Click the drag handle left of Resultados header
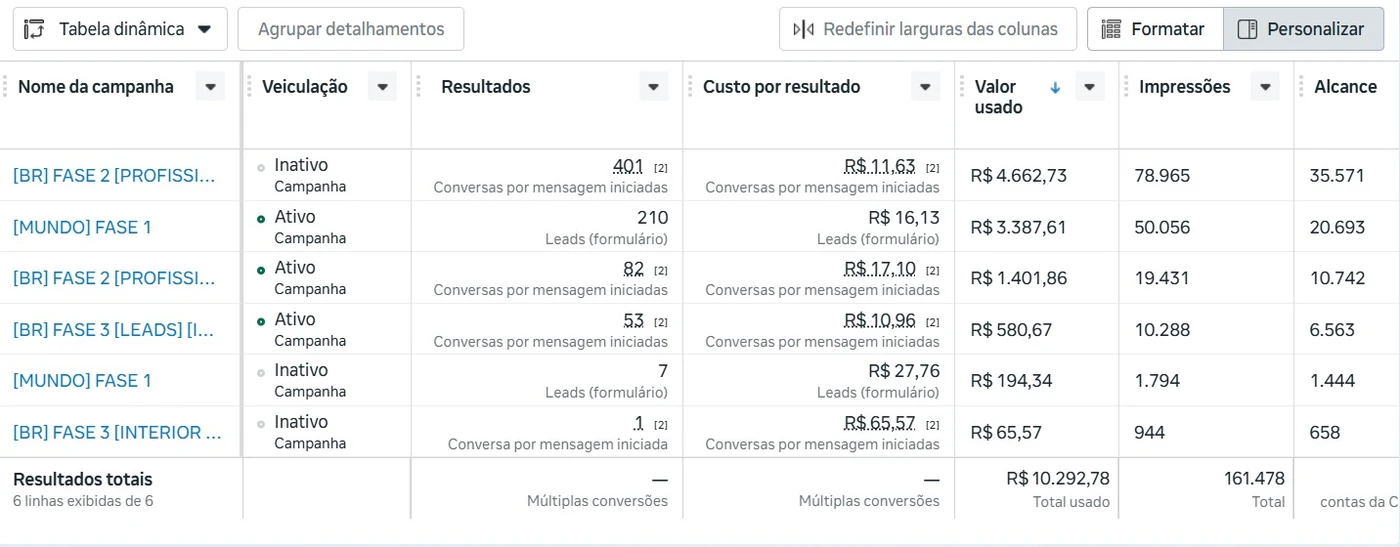1400x547 pixels. tap(419, 87)
